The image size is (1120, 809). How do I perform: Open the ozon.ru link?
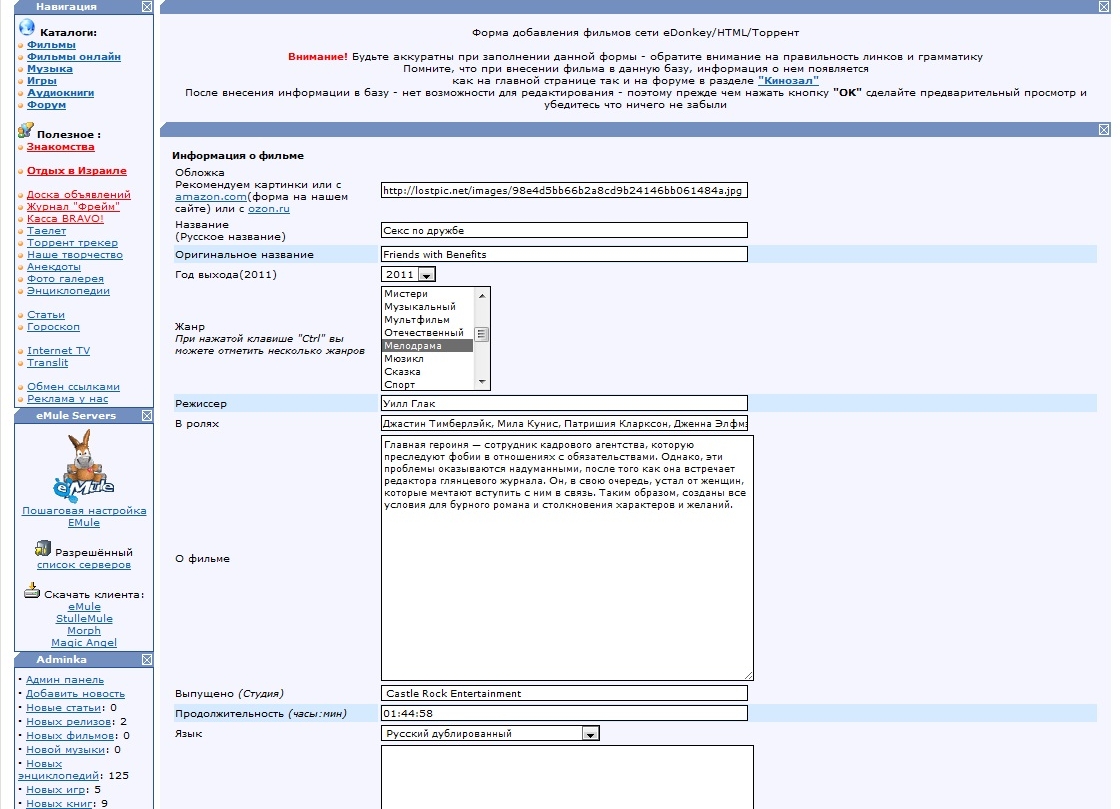(x=269, y=209)
